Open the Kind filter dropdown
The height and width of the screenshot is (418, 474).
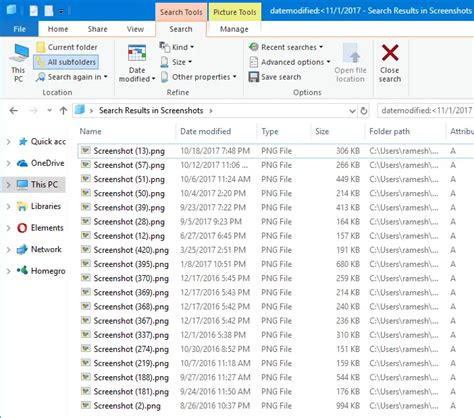click(x=177, y=47)
